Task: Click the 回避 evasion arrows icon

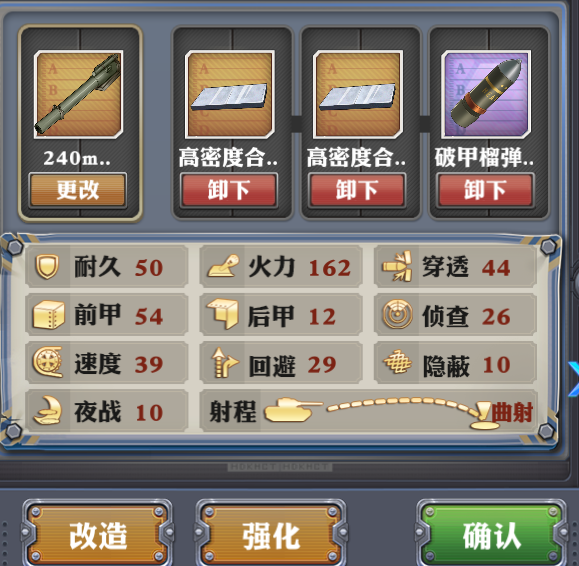Action: (x=225, y=363)
